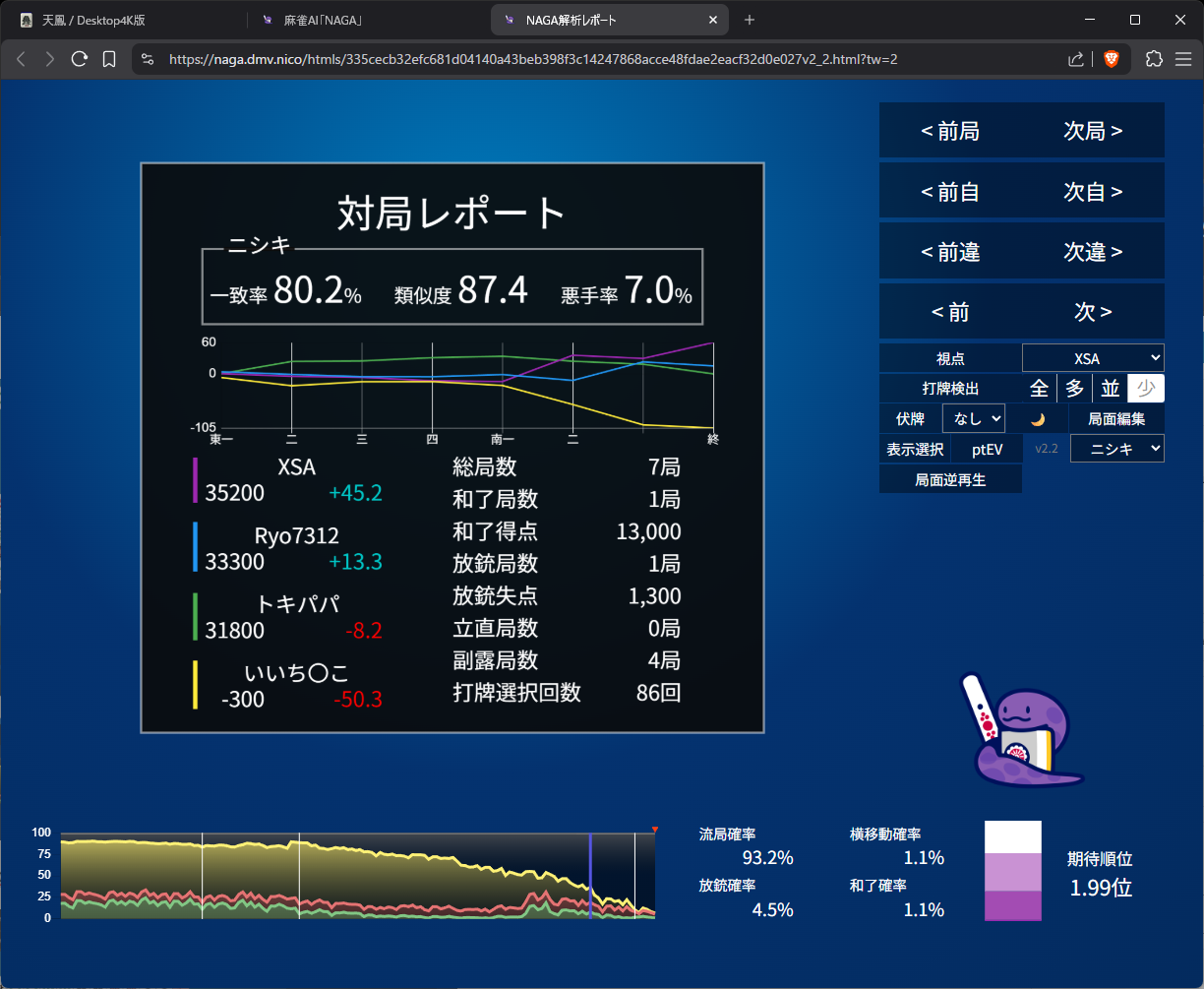The height and width of the screenshot is (989, 1204).
Task: Click the Brave Shields lion icon
Action: (x=1111, y=59)
